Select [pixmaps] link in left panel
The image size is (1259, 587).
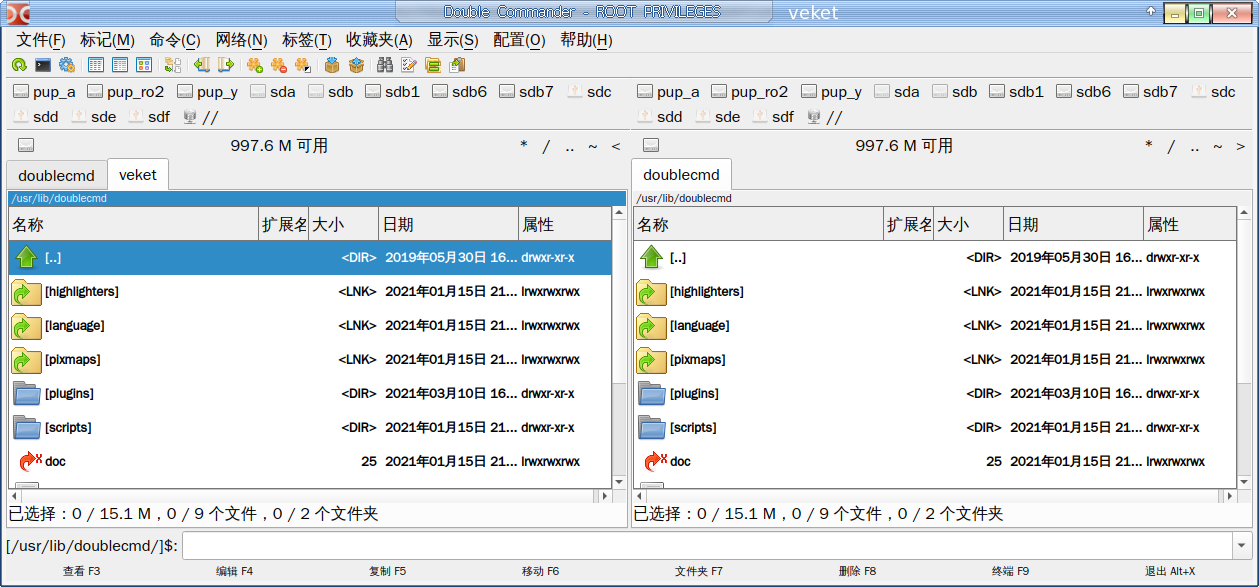click(x=310, y=360)
